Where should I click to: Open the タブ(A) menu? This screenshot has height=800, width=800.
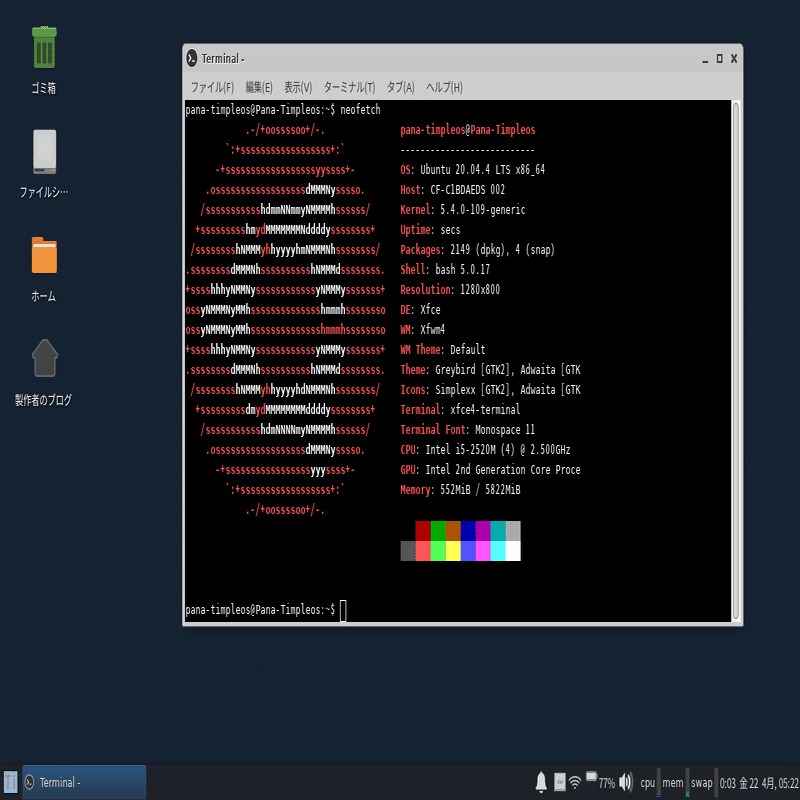click(x=401, y=87)
